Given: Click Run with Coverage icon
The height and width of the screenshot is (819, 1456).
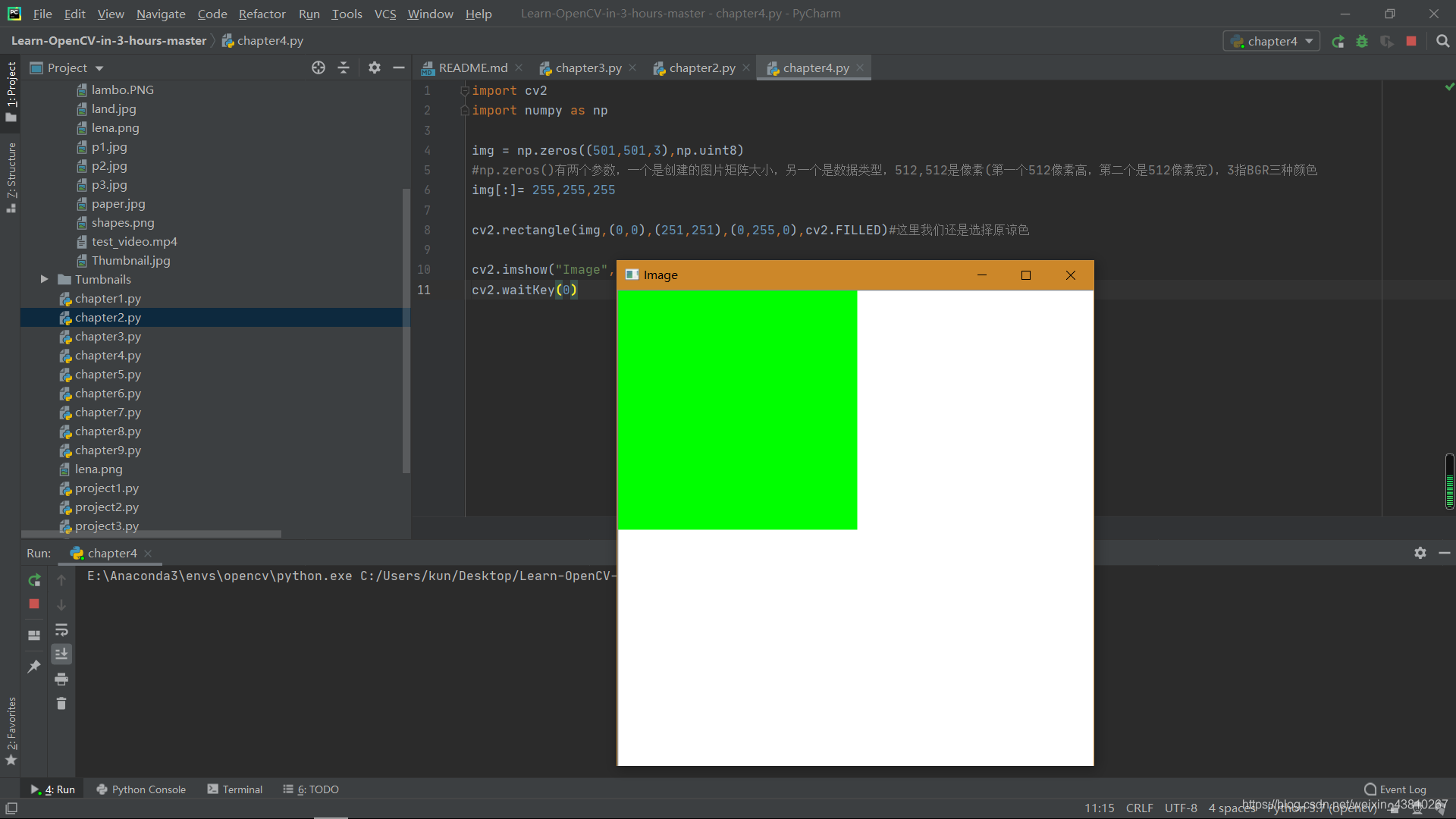Looking at the screenshot, I should (x=1386, y=42).
